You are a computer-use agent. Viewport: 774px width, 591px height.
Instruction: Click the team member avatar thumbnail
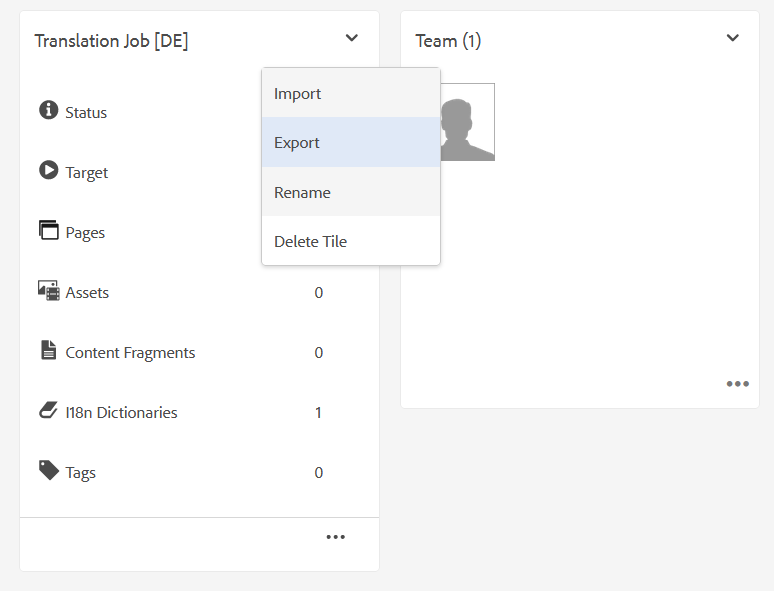(468, 122)
